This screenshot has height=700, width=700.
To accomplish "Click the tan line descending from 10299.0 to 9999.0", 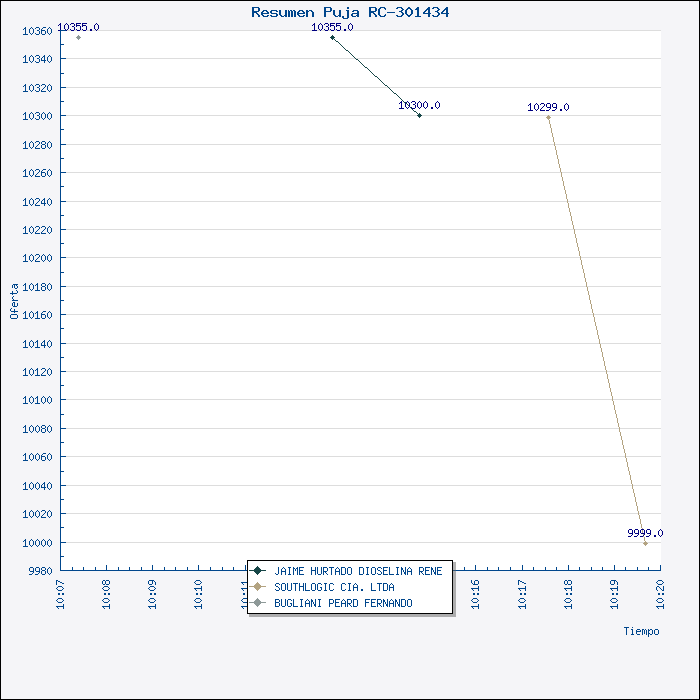I will (x=596, y=330).
